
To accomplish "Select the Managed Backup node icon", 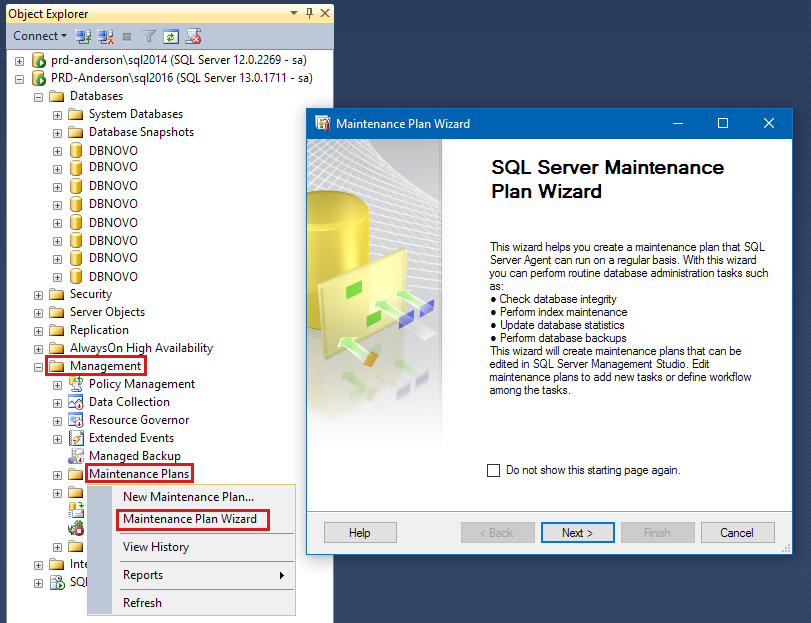I will tap(76, 456).
